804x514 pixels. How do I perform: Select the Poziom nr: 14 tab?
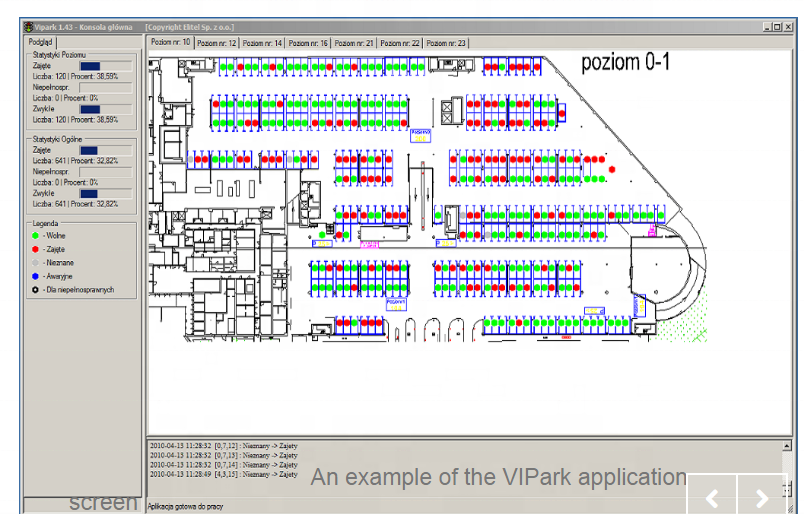262,44
